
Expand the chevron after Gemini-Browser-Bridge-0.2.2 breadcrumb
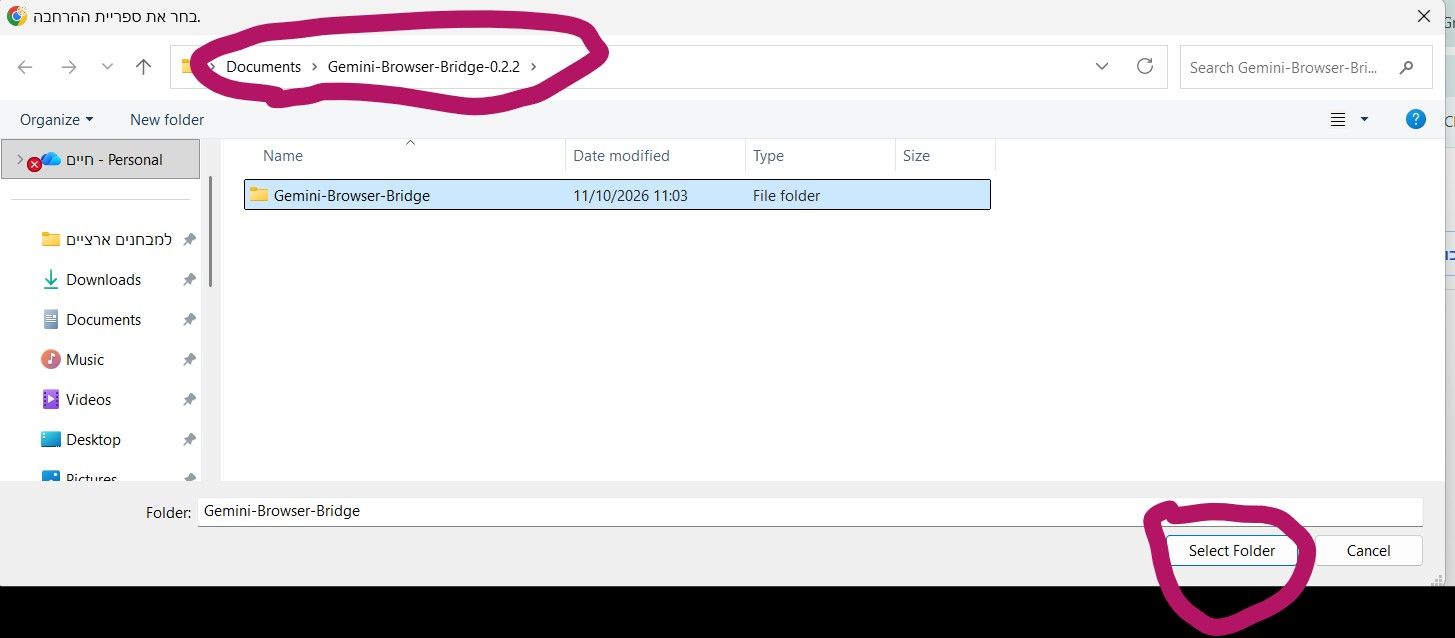pos(534,67)
